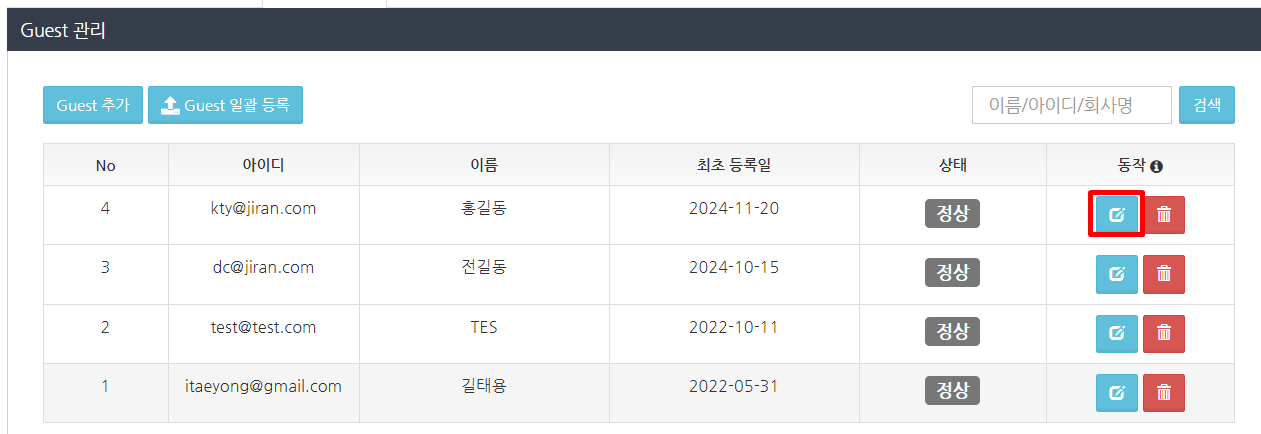The height and width of the screenshot is (434, 1261).
Task: Click the info icon beside 동작 header
Action: pyautogui.click(x=1156, y=166)
